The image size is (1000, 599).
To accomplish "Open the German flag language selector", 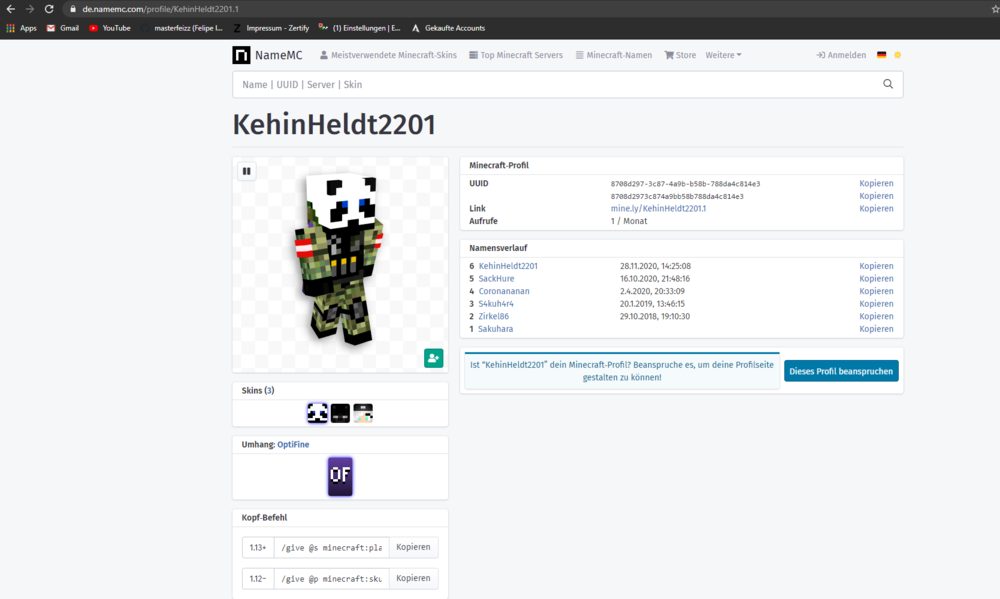I will point(882,55).
